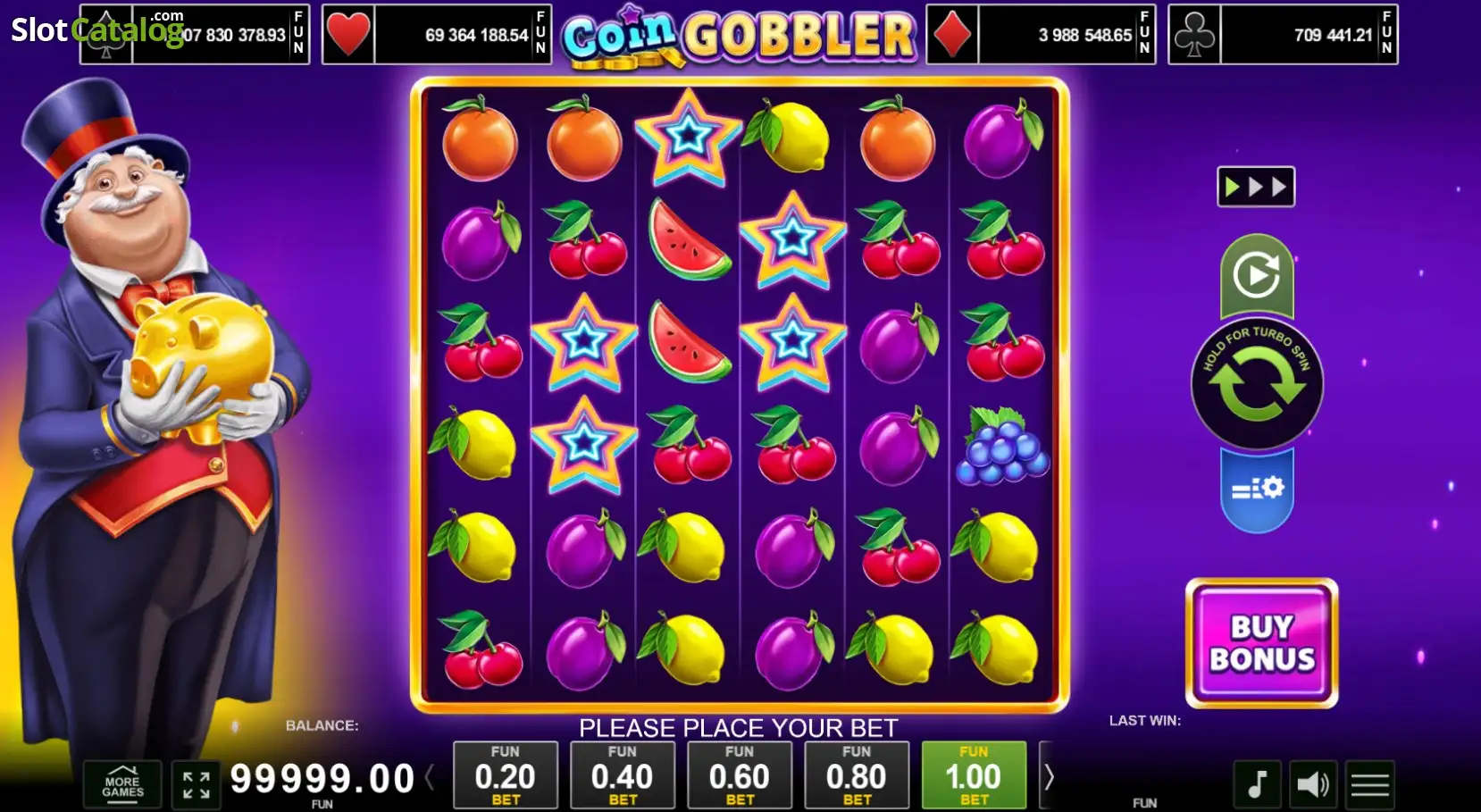
Task: Select the 0.20 bet option
Action: point(506,775)
